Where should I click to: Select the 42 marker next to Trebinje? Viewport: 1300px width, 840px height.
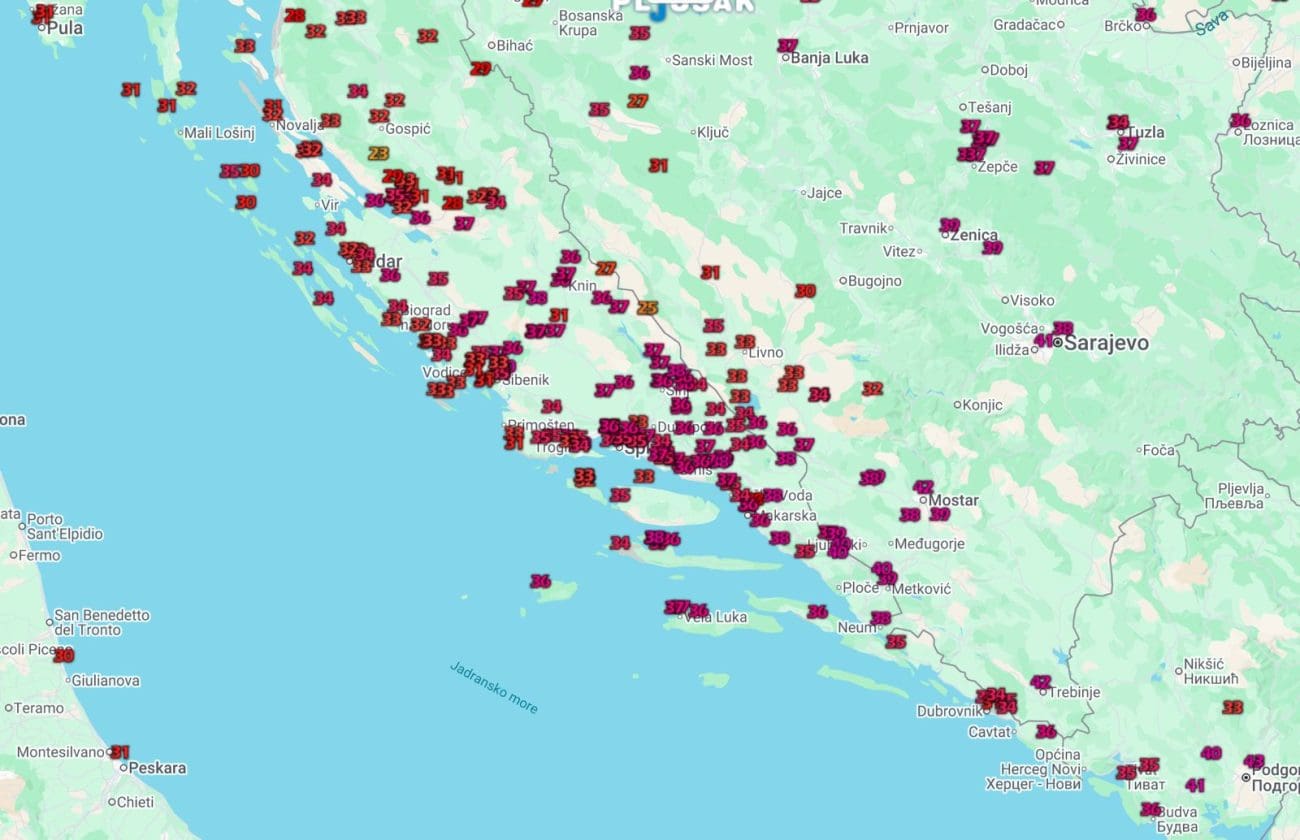coord(1040,682)
